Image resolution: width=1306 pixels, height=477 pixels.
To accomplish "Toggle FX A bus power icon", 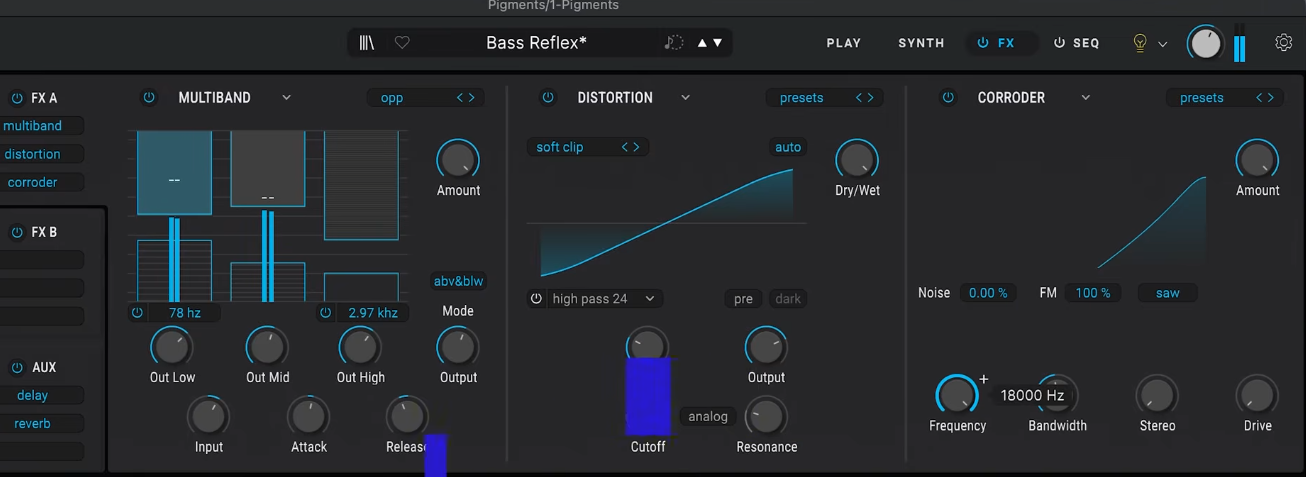I will click(x=17, y=98).
